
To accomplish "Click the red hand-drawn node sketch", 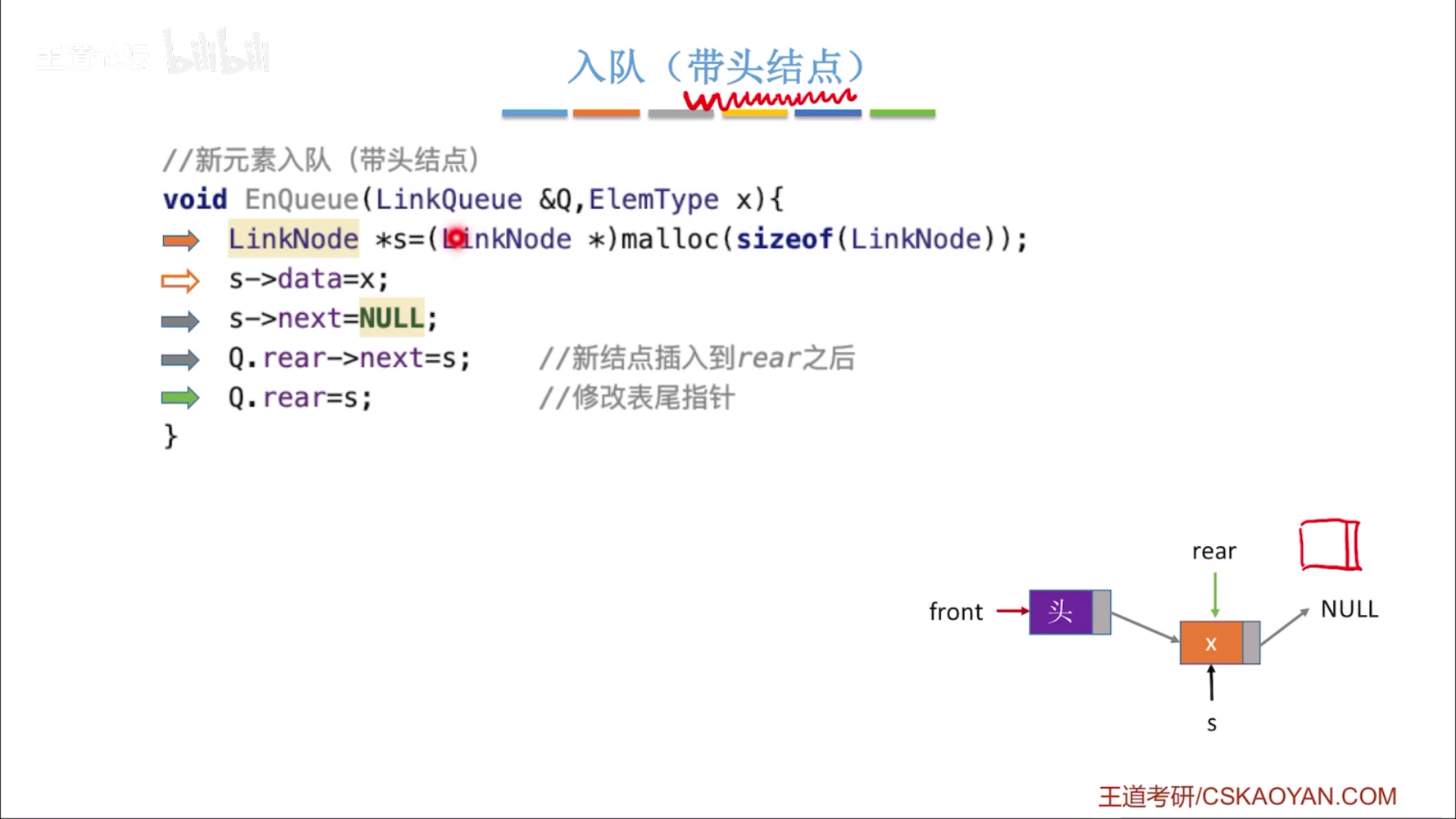I will [1330, 544].
